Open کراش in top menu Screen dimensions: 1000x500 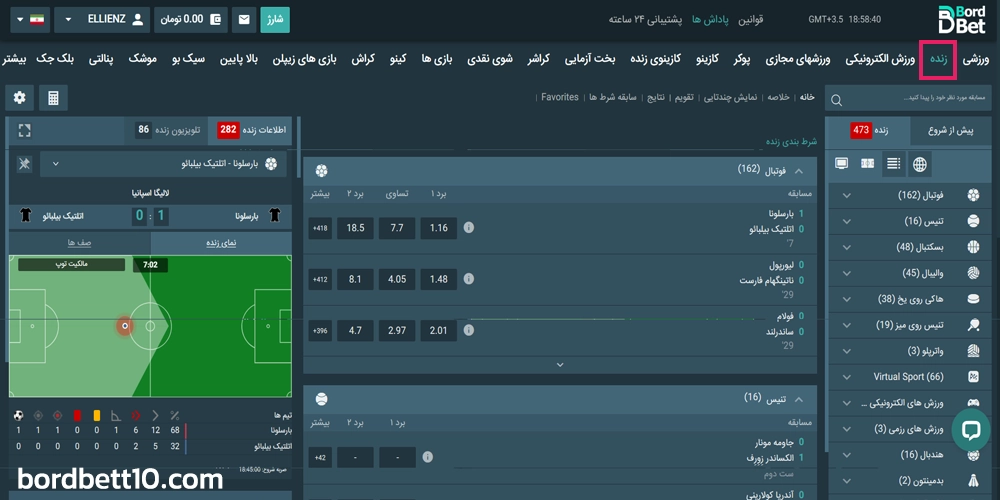[362, 59]
